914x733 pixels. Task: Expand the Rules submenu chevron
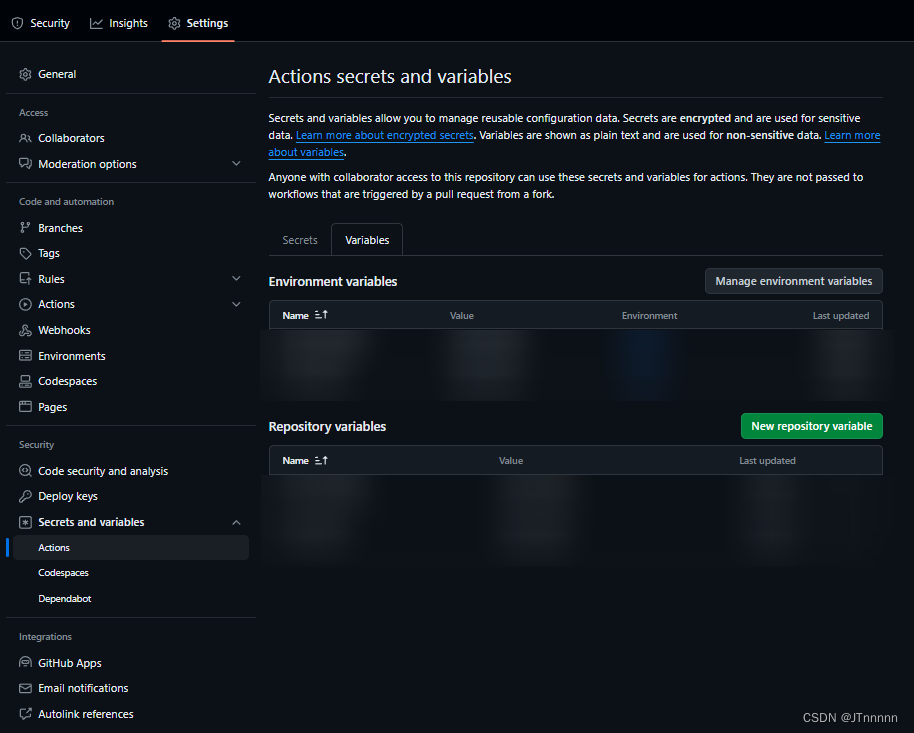236,279
